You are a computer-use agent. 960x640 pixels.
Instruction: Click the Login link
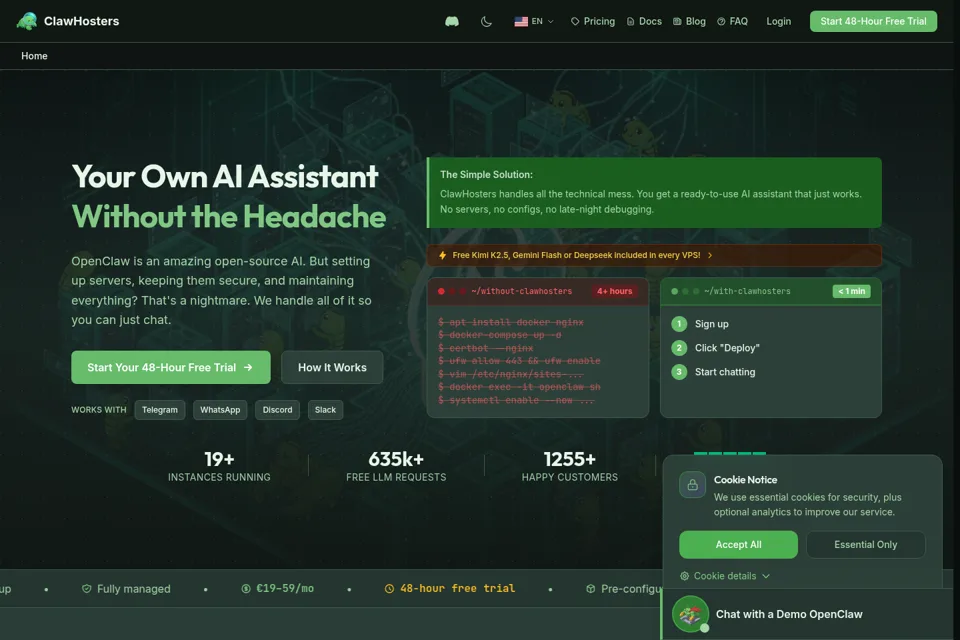(779, 21)
